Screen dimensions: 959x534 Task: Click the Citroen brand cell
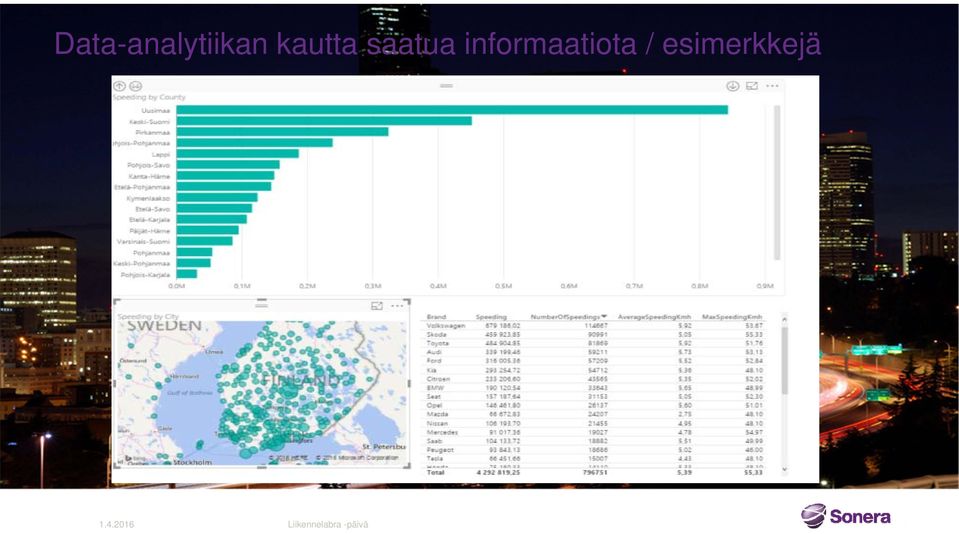(439, 379)
